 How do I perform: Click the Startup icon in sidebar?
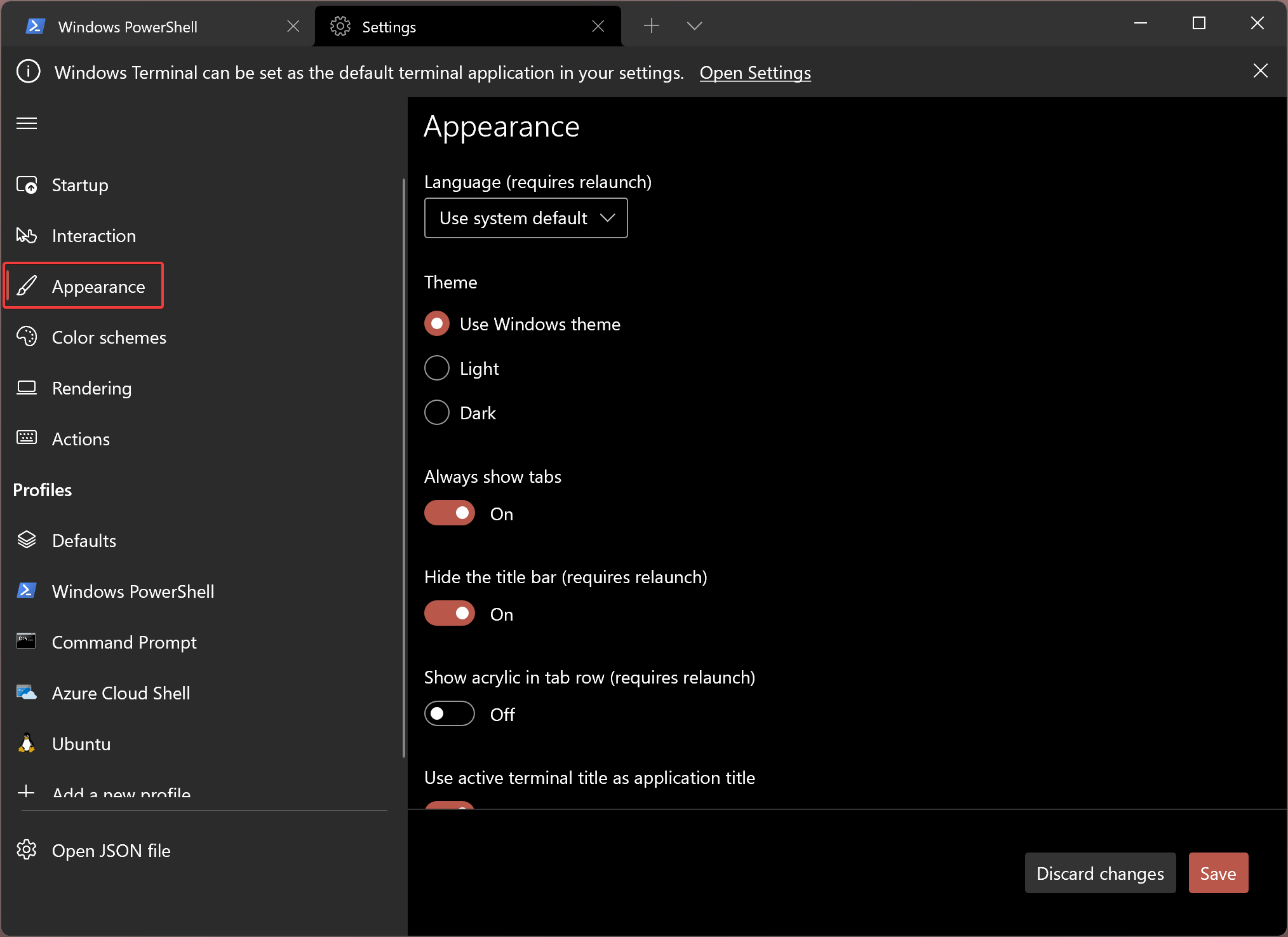coord(27,185)
